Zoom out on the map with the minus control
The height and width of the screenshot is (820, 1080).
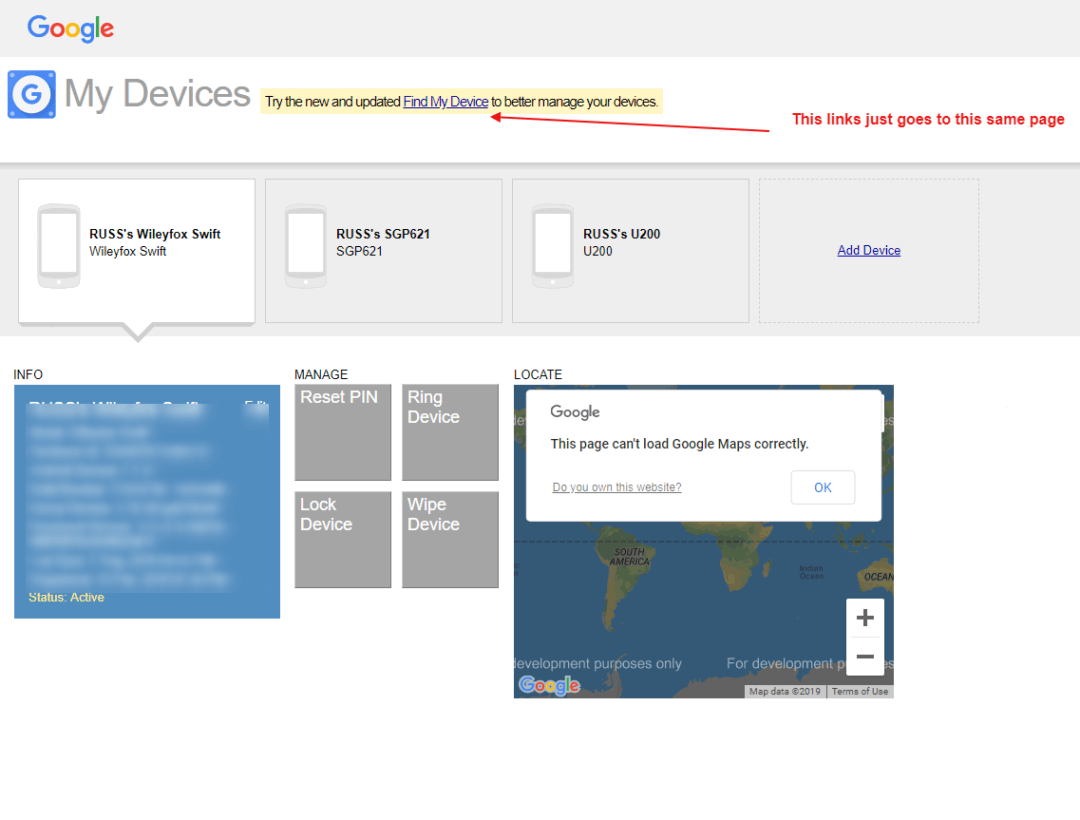[x=864, y=656]
